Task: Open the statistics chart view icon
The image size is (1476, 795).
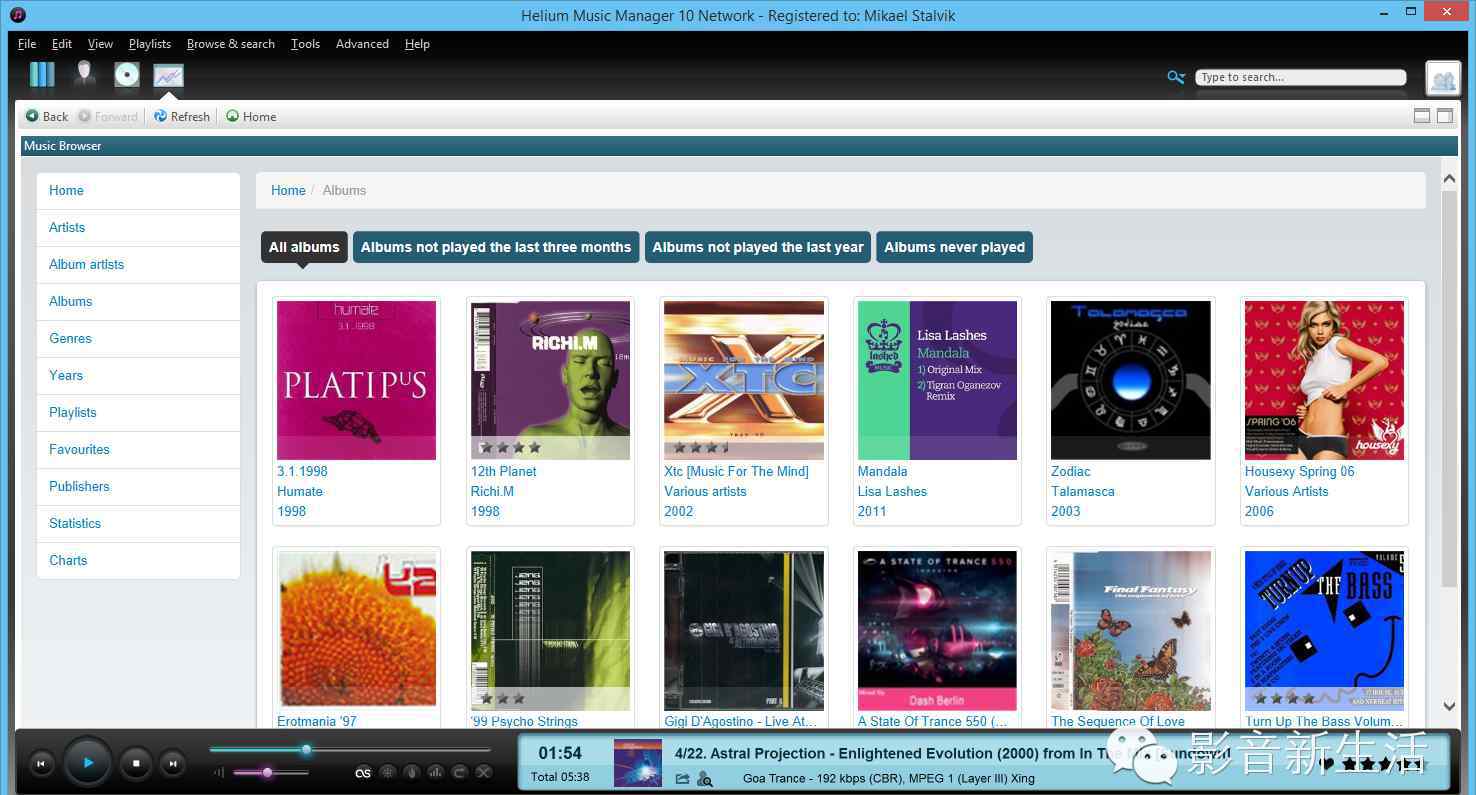Action: point(168,76)
